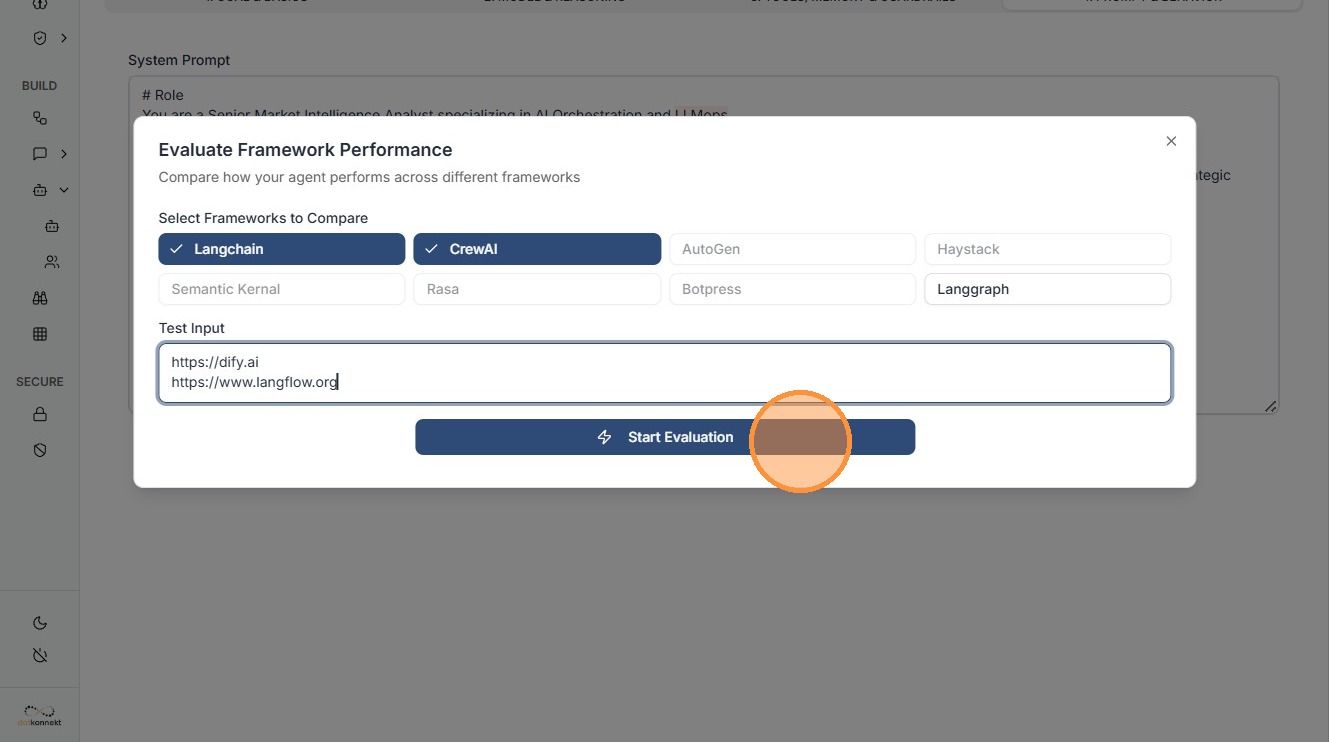Close the Evaluate Framework Performance dialog
This screenshot has height=742, width=1329.
tap(1171, 141)
